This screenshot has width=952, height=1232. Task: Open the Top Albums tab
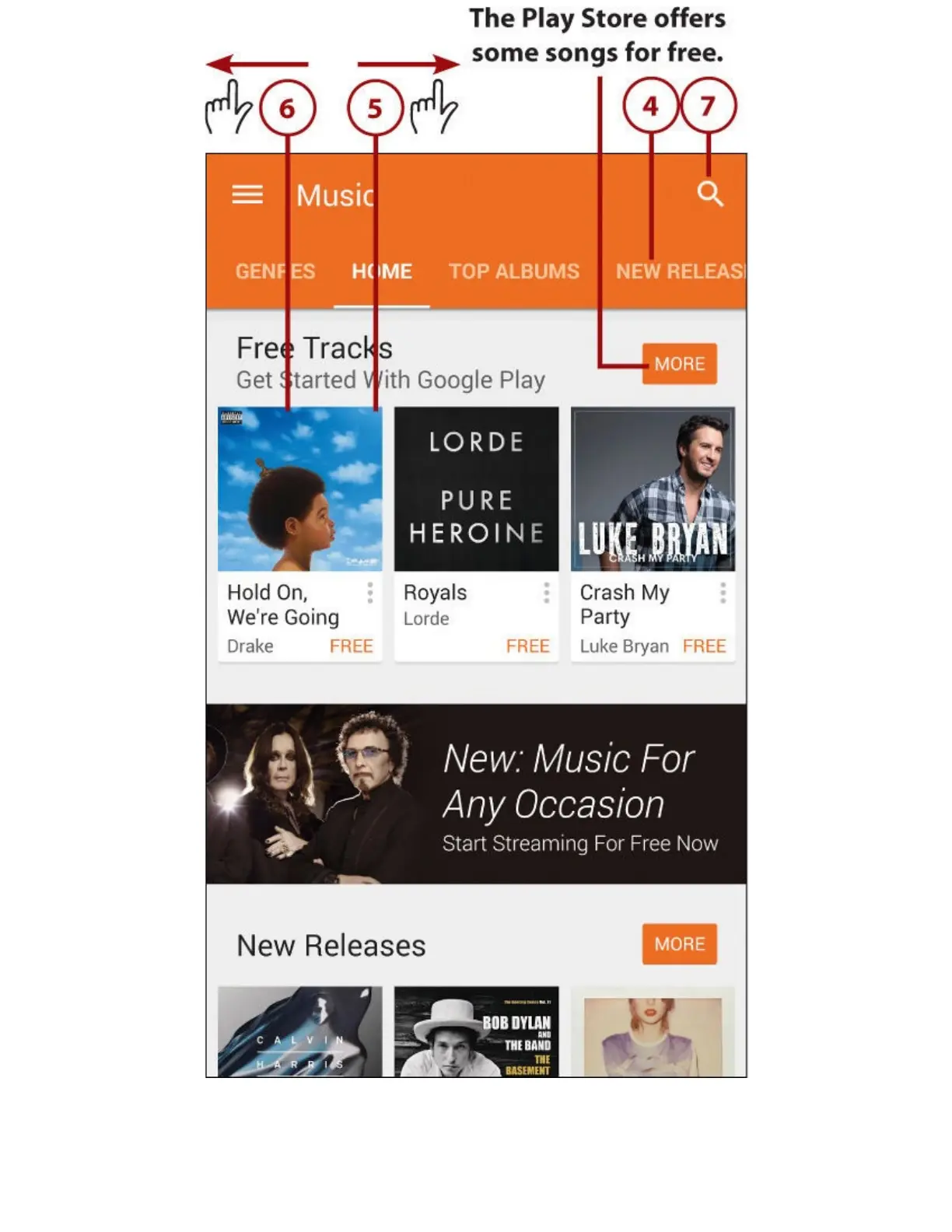[x=514, y=271]
